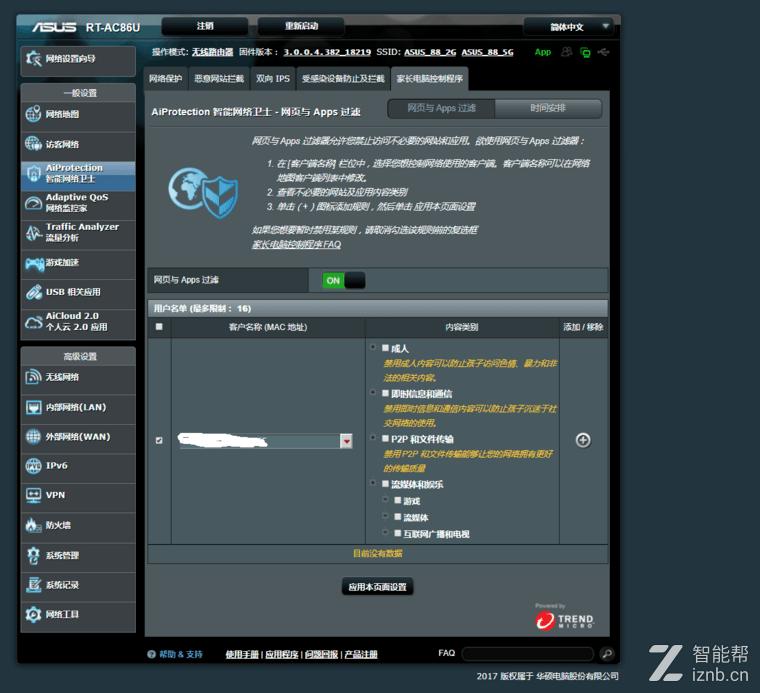Click the FAQ search input field
The width and height of the screenshot is (760, 693).
pos(528,654)
